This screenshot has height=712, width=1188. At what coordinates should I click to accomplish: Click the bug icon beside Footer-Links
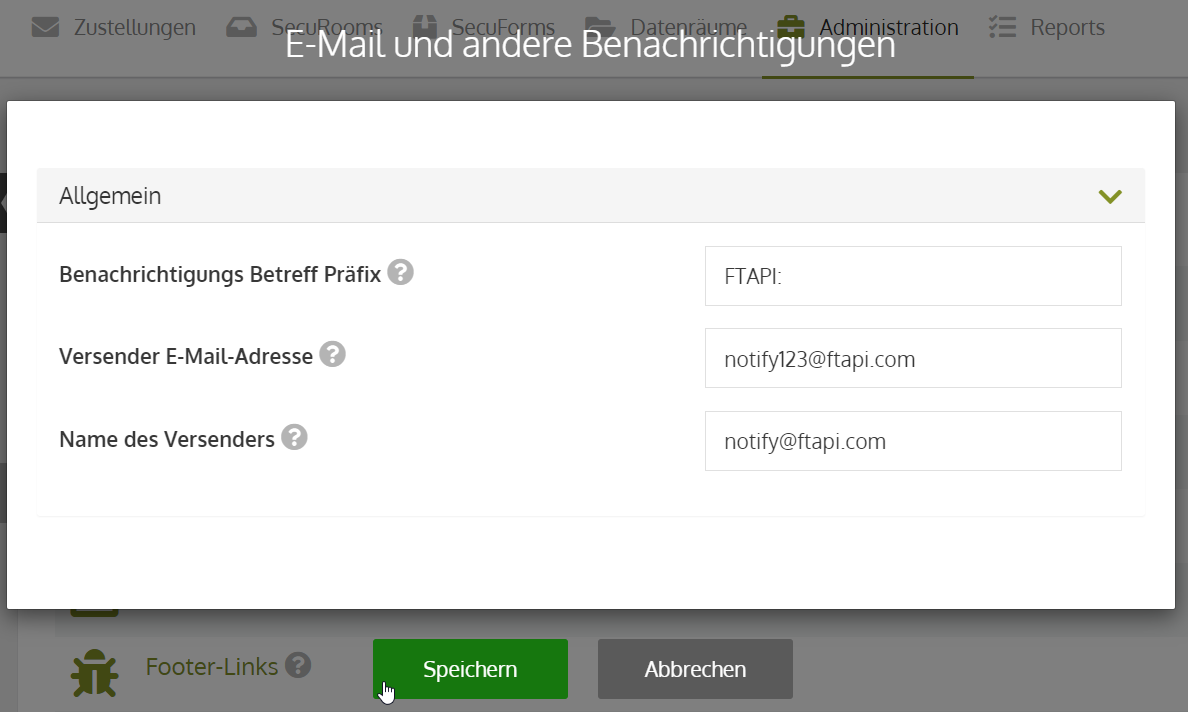(x=95, y=672)
